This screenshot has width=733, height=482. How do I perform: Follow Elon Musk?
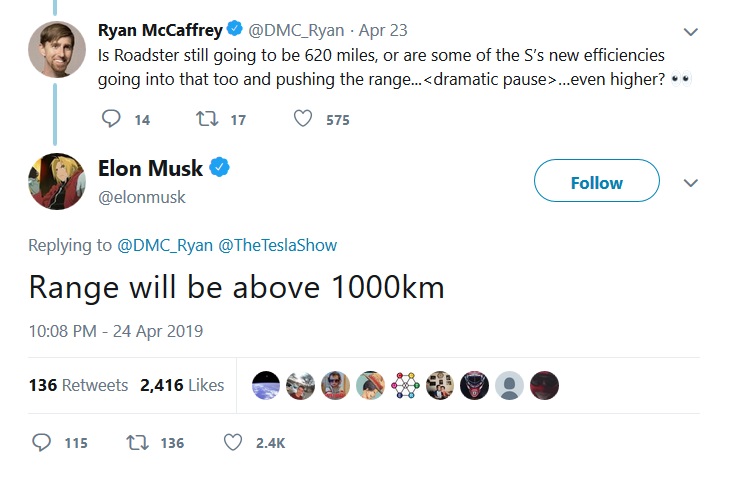point(596,182)
